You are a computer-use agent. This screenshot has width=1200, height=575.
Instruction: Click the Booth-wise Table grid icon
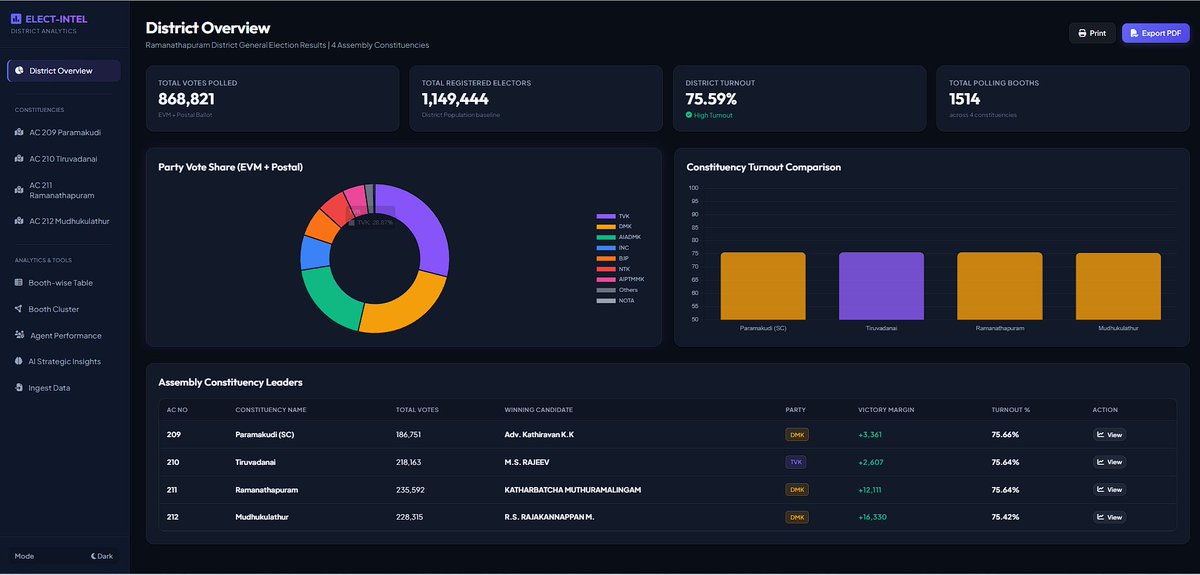tap(19, 283)
